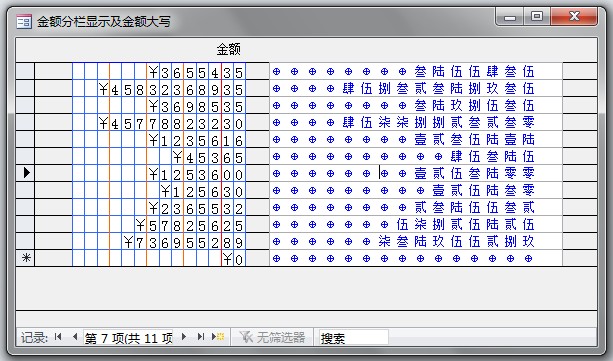Click the 无筛选器 filter indicator
Screen dimensions: 613x361
(272, 337)
